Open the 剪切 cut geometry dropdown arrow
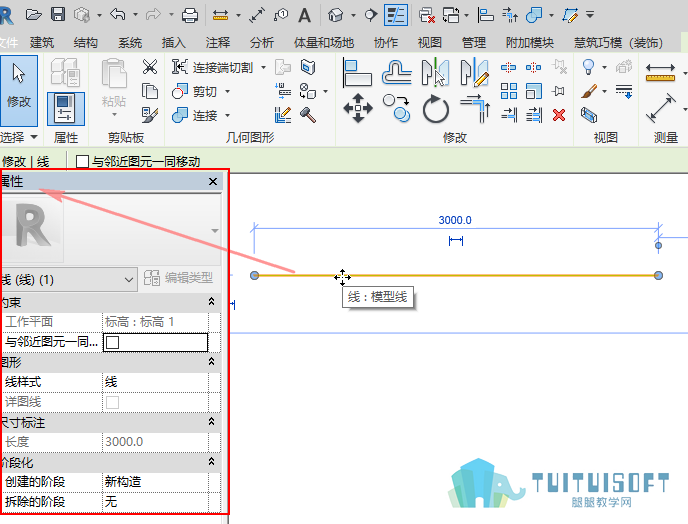The image size is (688, 524). (227, 91)
